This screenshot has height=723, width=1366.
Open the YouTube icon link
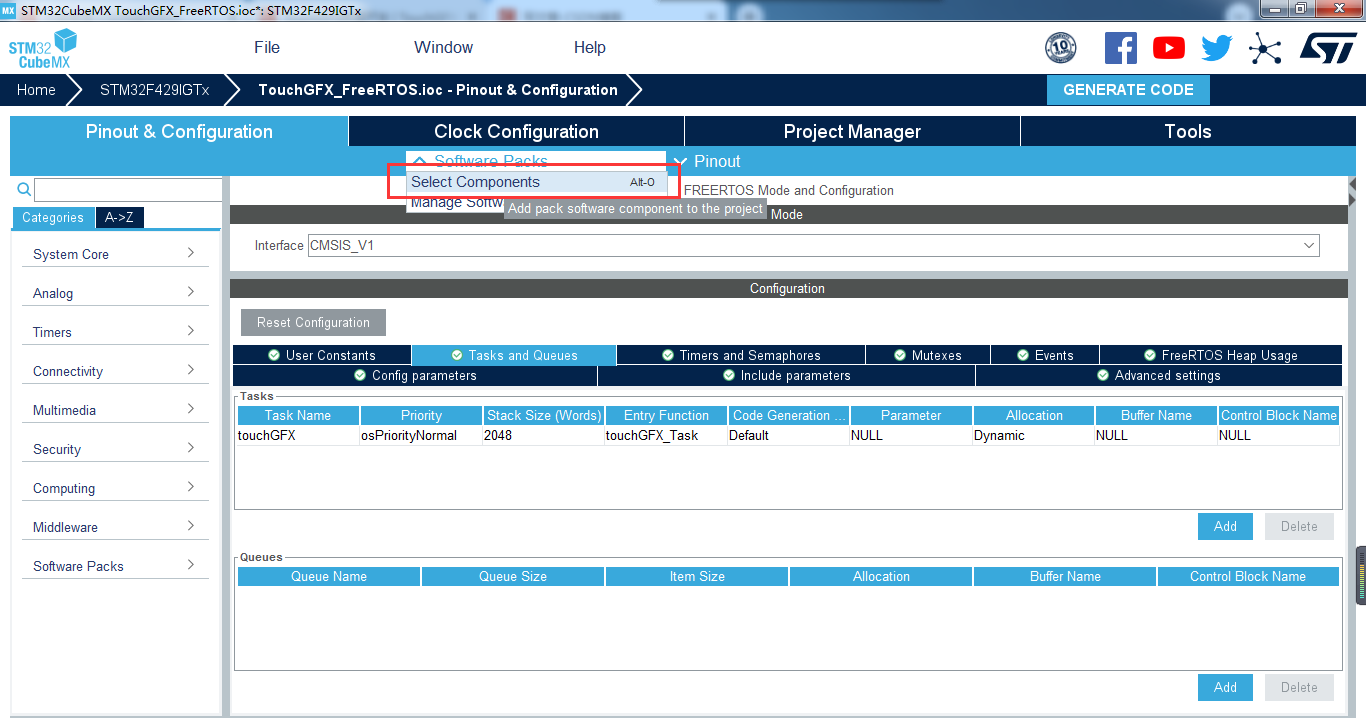1168,48
